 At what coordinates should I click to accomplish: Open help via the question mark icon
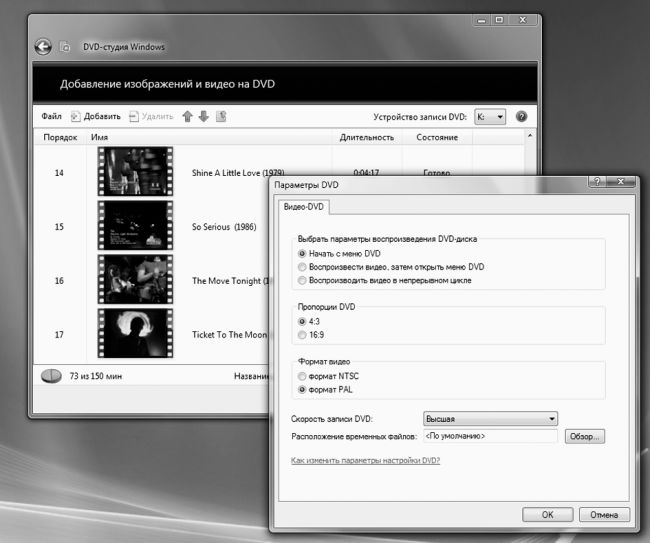(521, 116)
